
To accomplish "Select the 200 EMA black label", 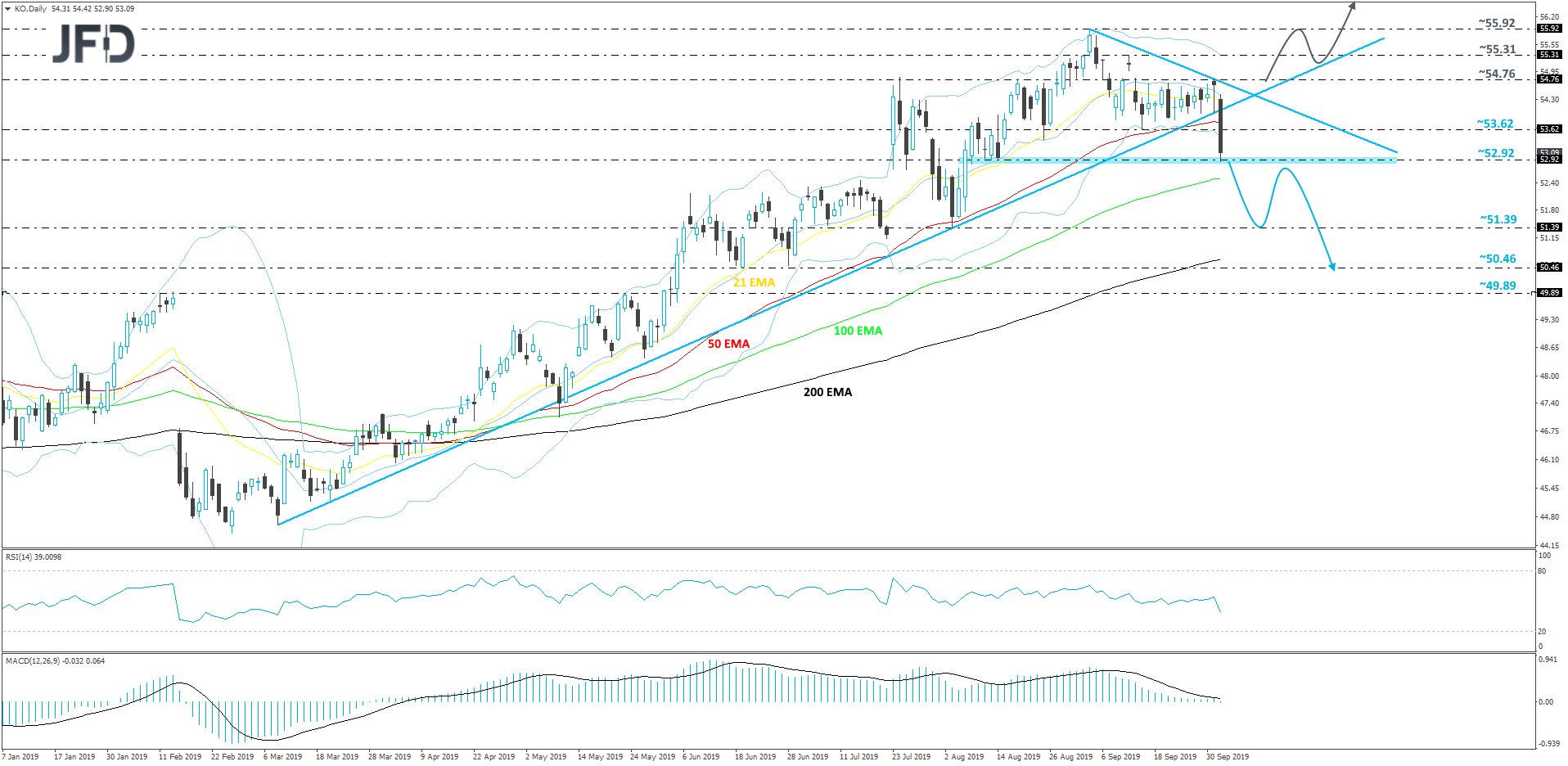I will point(827,392).
